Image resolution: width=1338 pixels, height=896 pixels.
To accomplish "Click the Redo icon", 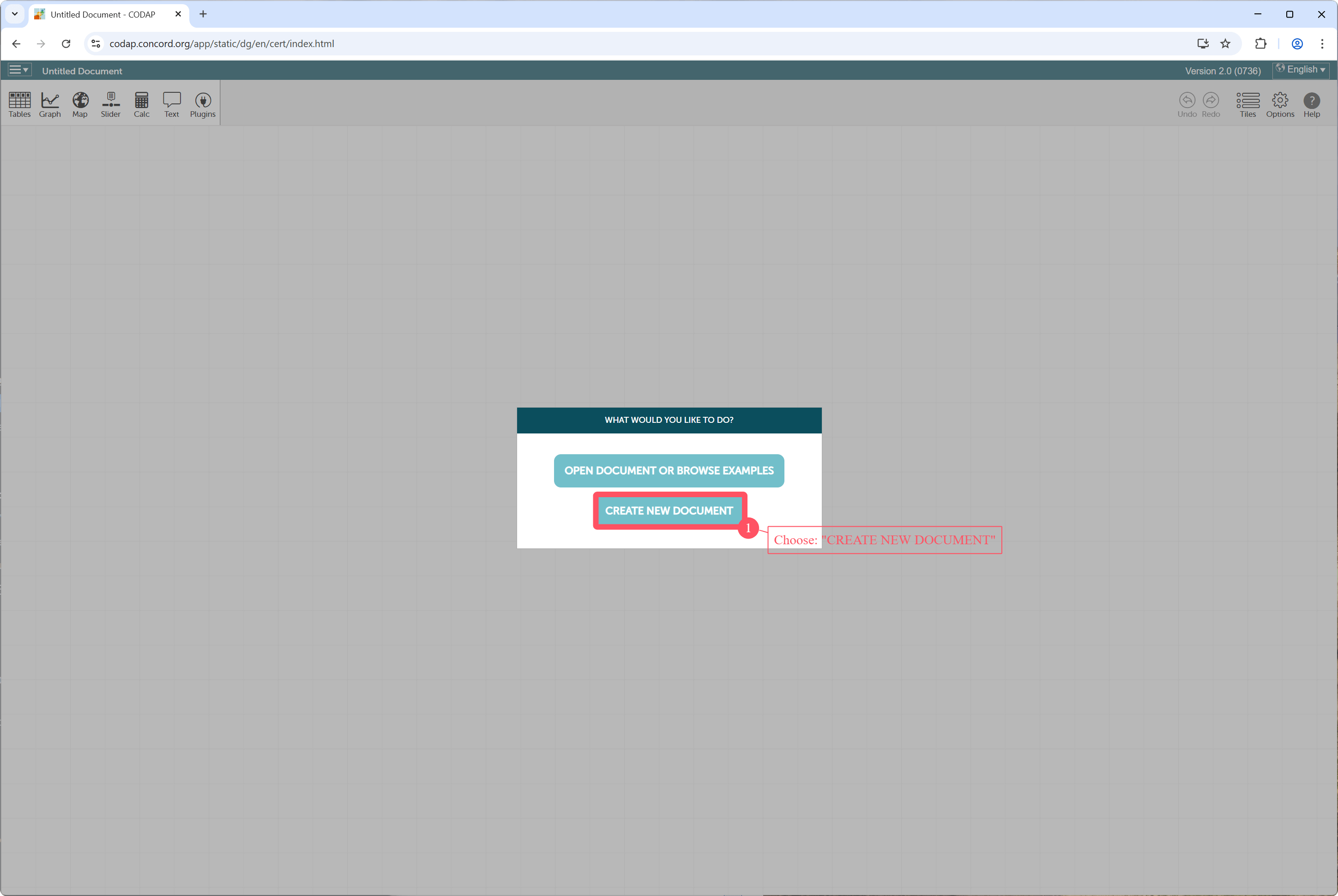I will click(1211, 105).
